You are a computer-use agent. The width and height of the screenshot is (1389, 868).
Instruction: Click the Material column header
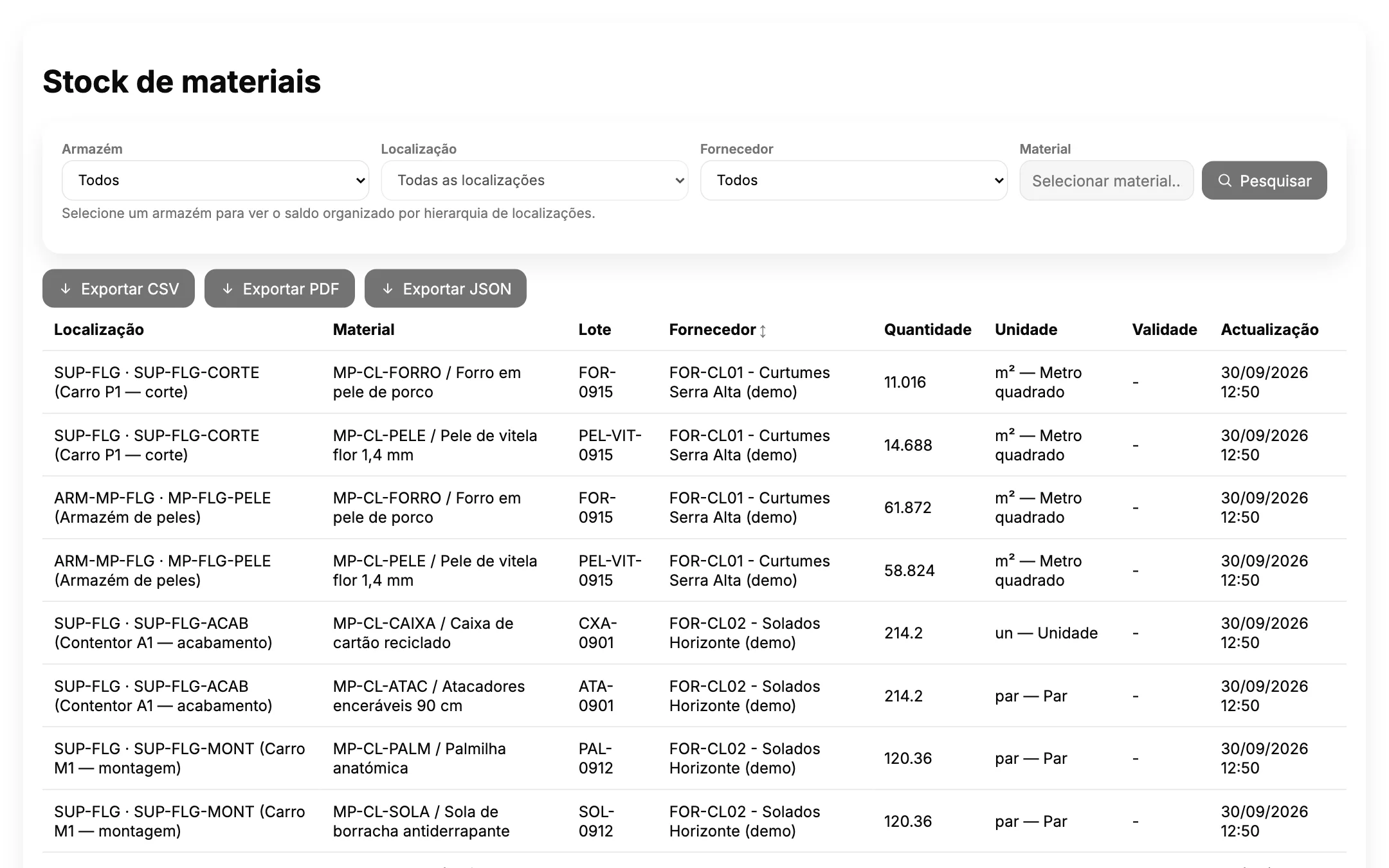pyautogui.click(x=363, y=330)
